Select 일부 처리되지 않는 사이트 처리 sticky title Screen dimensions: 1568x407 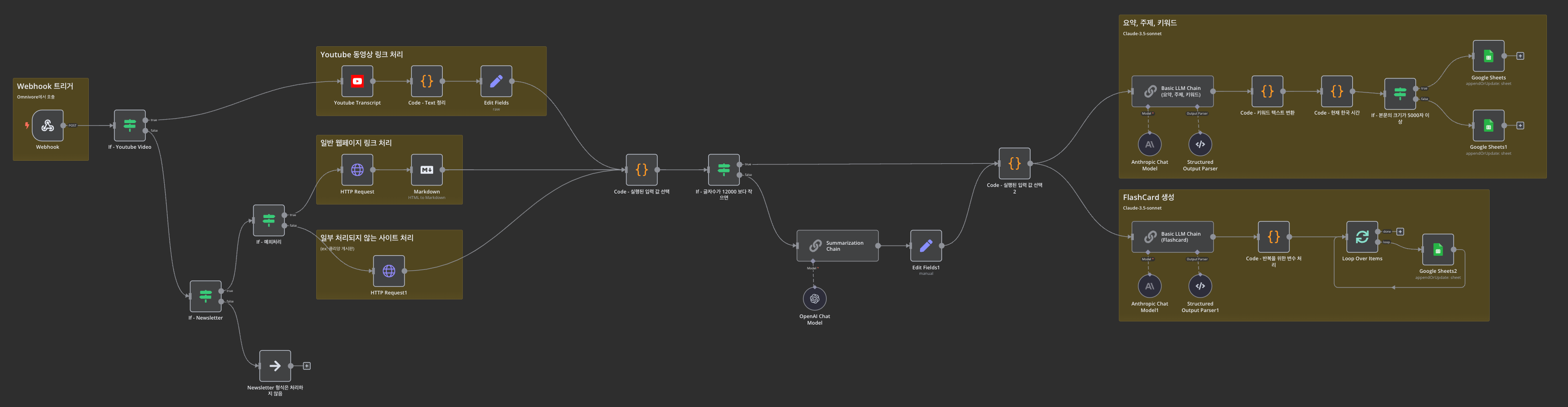(x=367, y=238)
